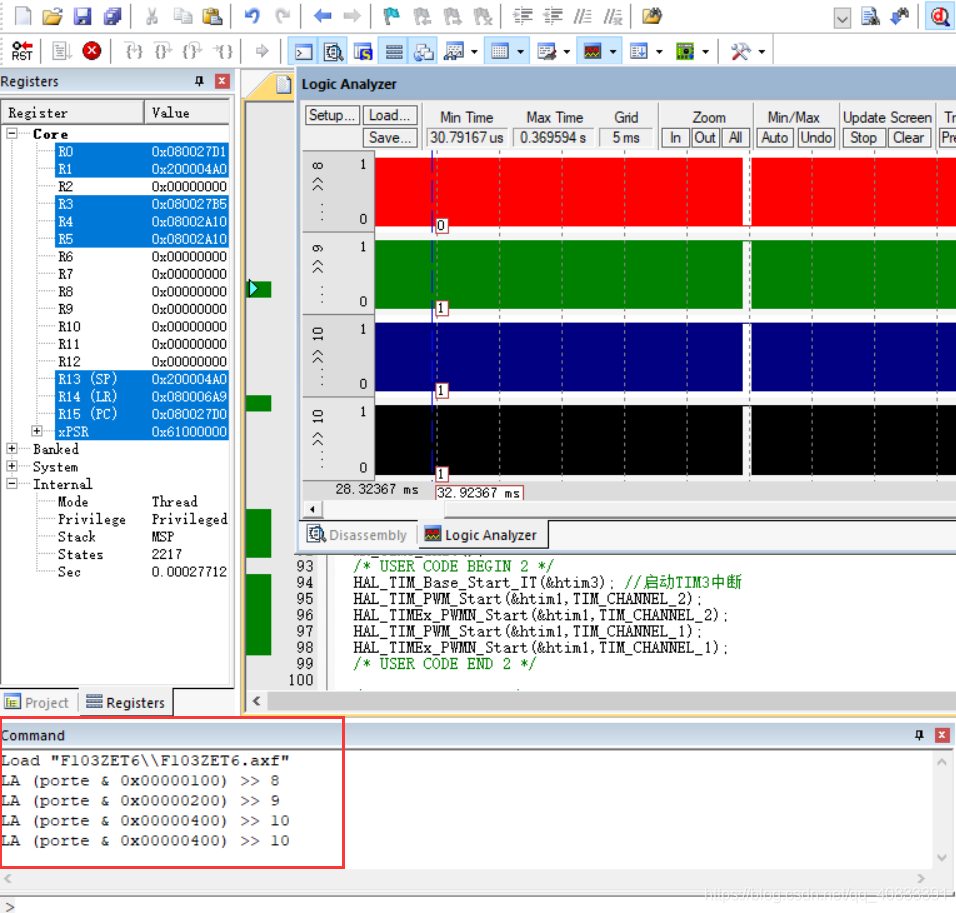Zoom Out on the Logic Analyzer
This screenshot has width=956, height=913.
(705, 138)
